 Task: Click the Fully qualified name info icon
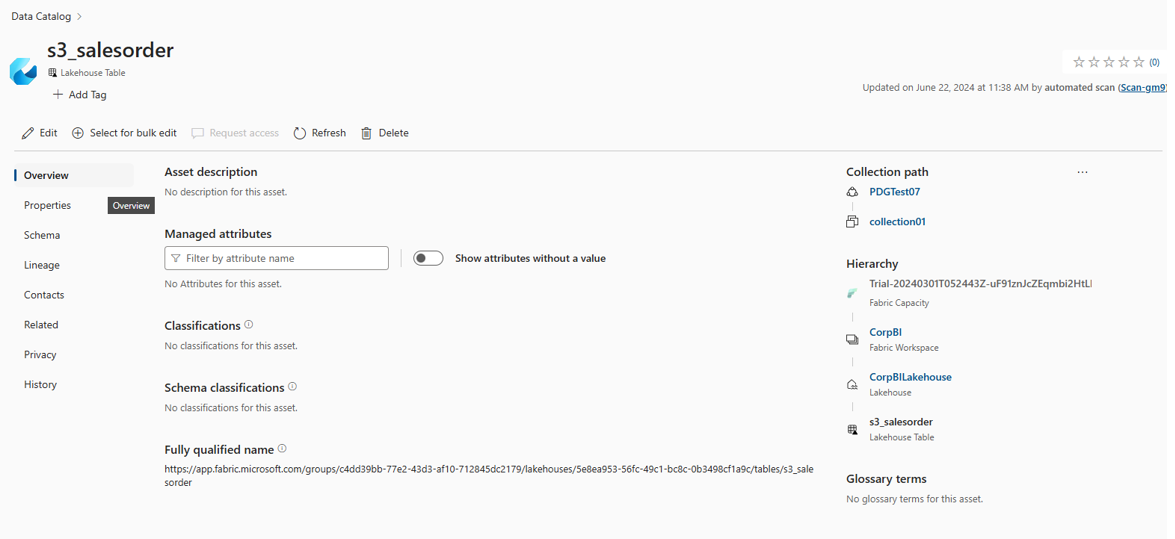pos(282,449)
